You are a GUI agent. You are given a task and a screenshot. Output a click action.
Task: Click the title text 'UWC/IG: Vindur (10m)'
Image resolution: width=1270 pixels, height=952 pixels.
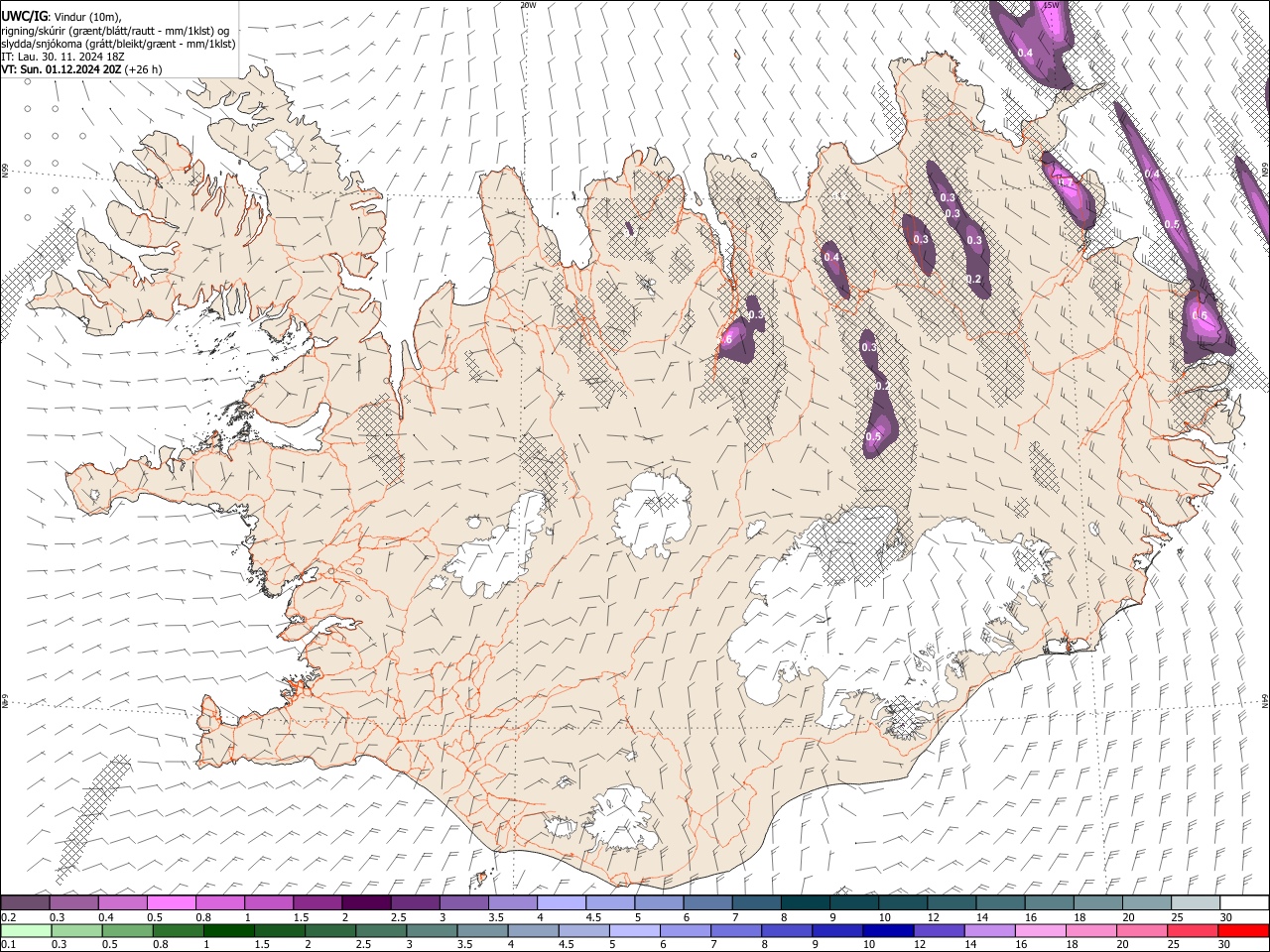pos(62,15)
